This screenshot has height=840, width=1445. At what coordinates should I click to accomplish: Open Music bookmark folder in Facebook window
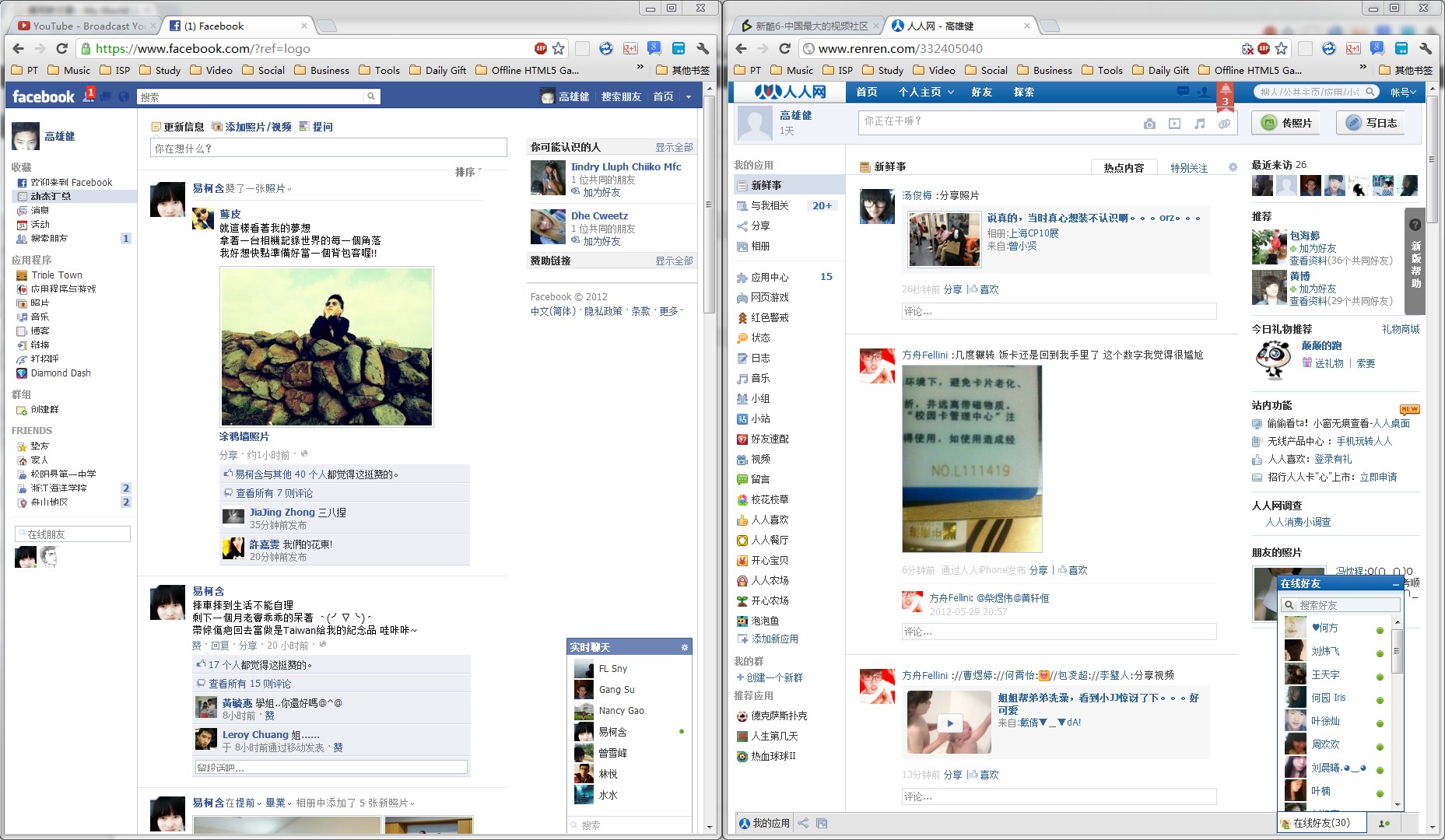[69, 70]
